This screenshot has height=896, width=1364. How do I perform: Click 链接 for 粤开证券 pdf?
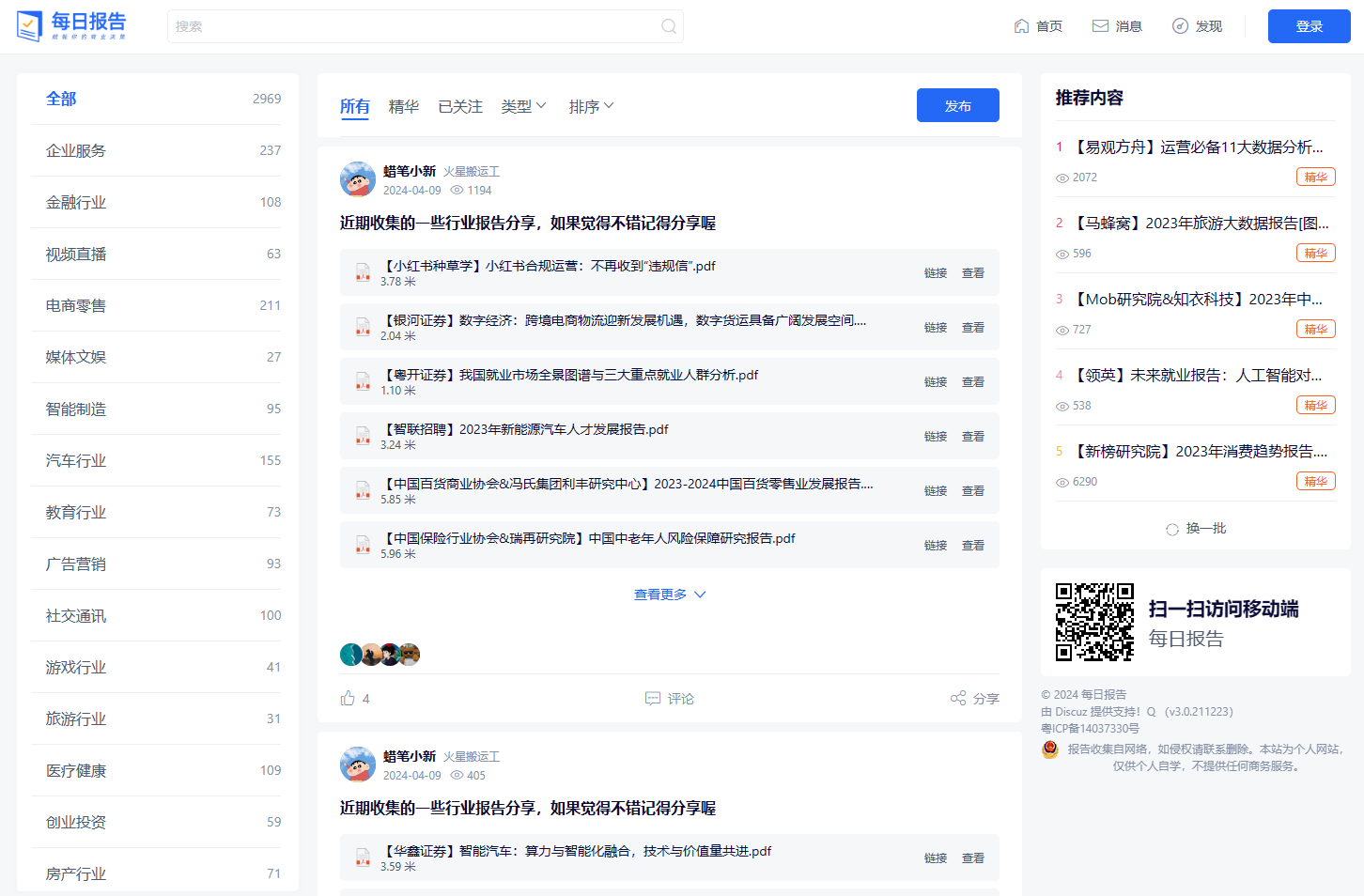936,382
